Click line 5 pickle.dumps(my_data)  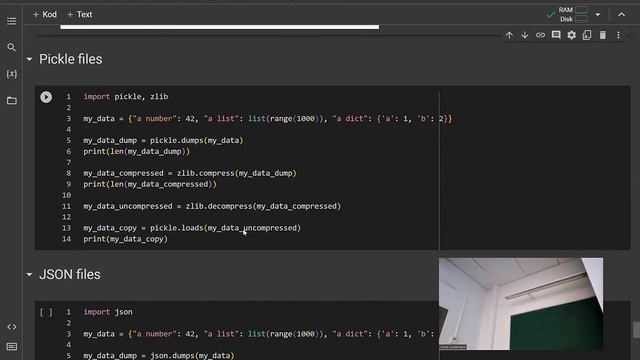click(163, 140)
